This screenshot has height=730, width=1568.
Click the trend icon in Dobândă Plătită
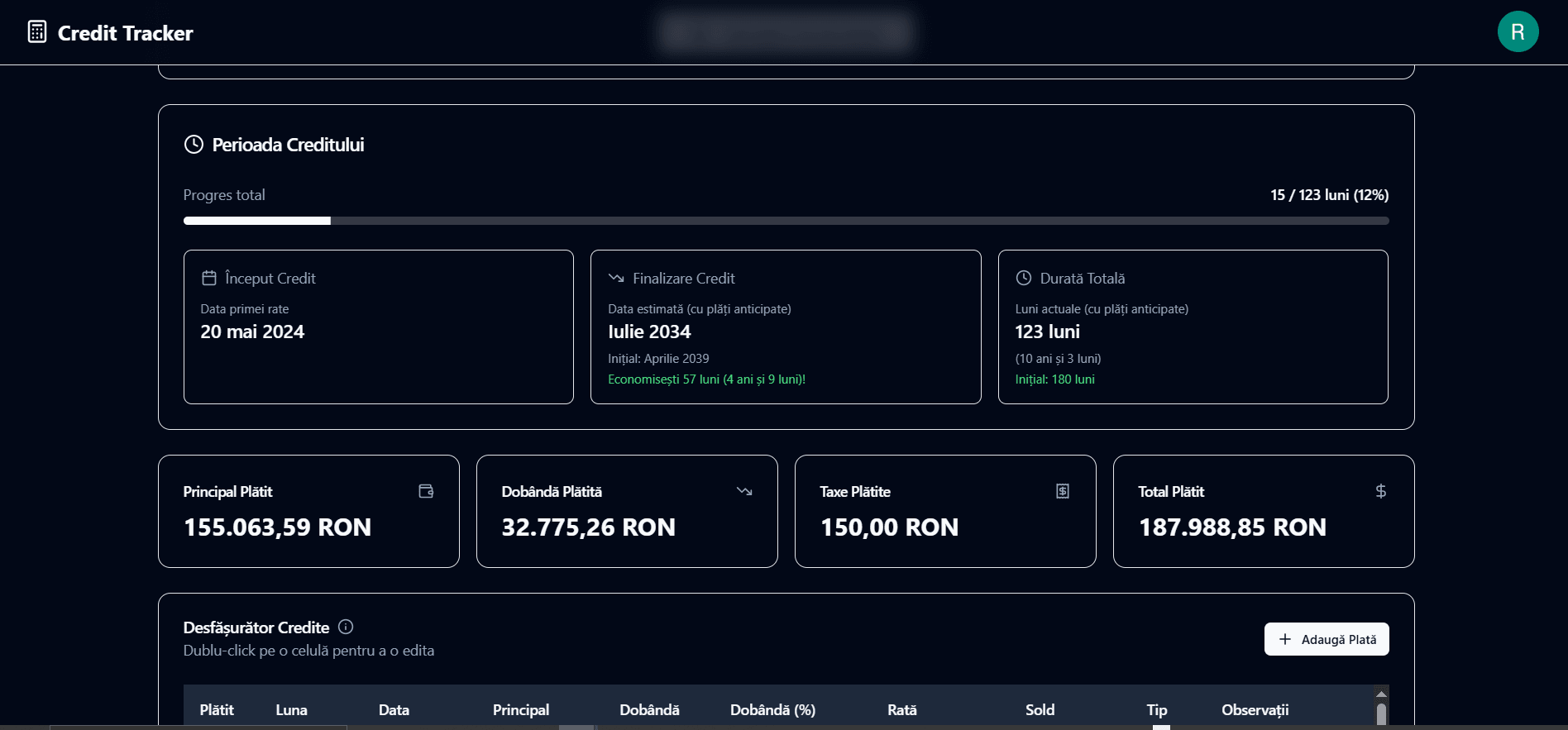coord(744,491)
